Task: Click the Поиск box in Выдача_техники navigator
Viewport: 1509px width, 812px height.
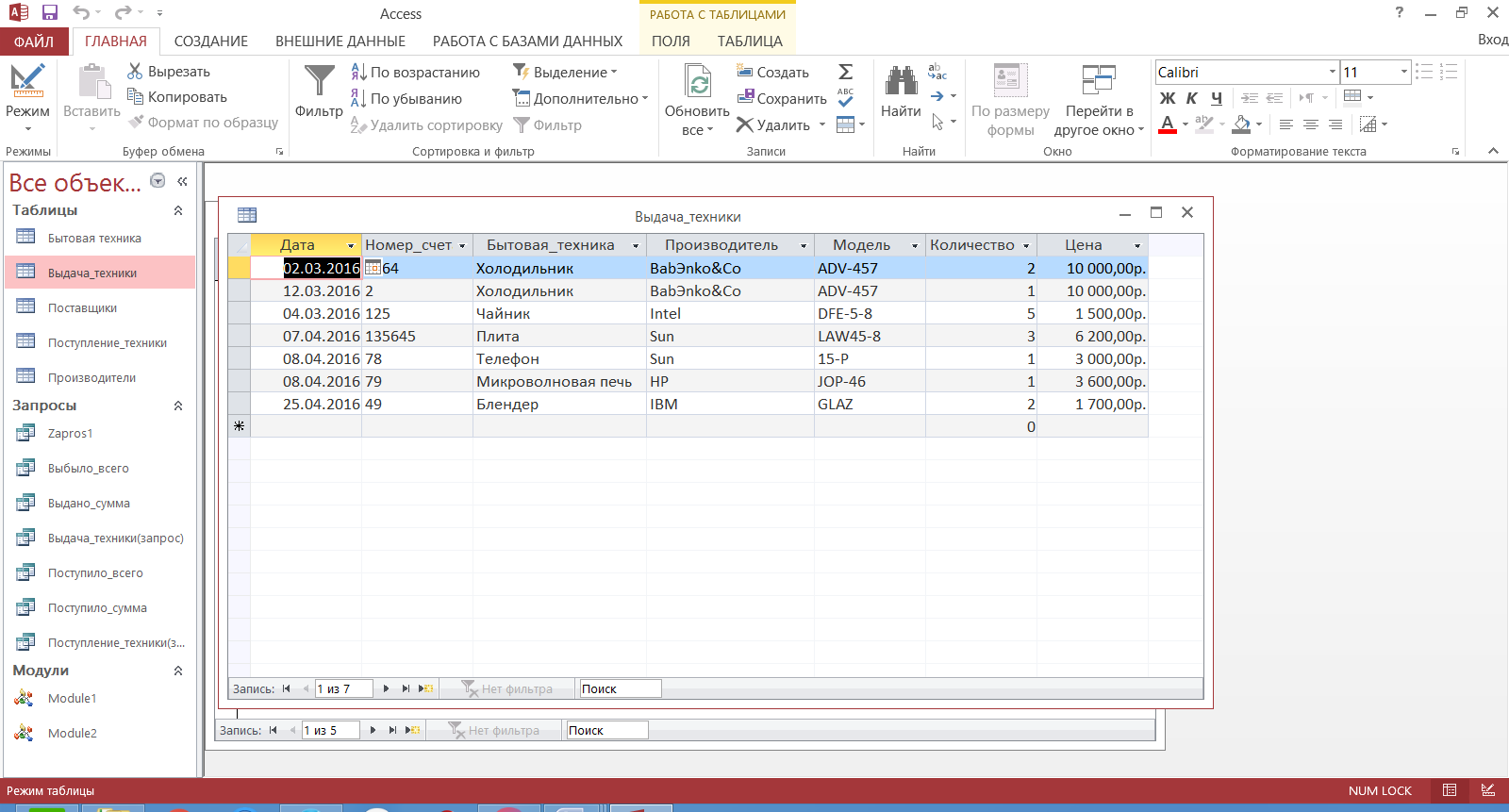Action: click(621, 688)
